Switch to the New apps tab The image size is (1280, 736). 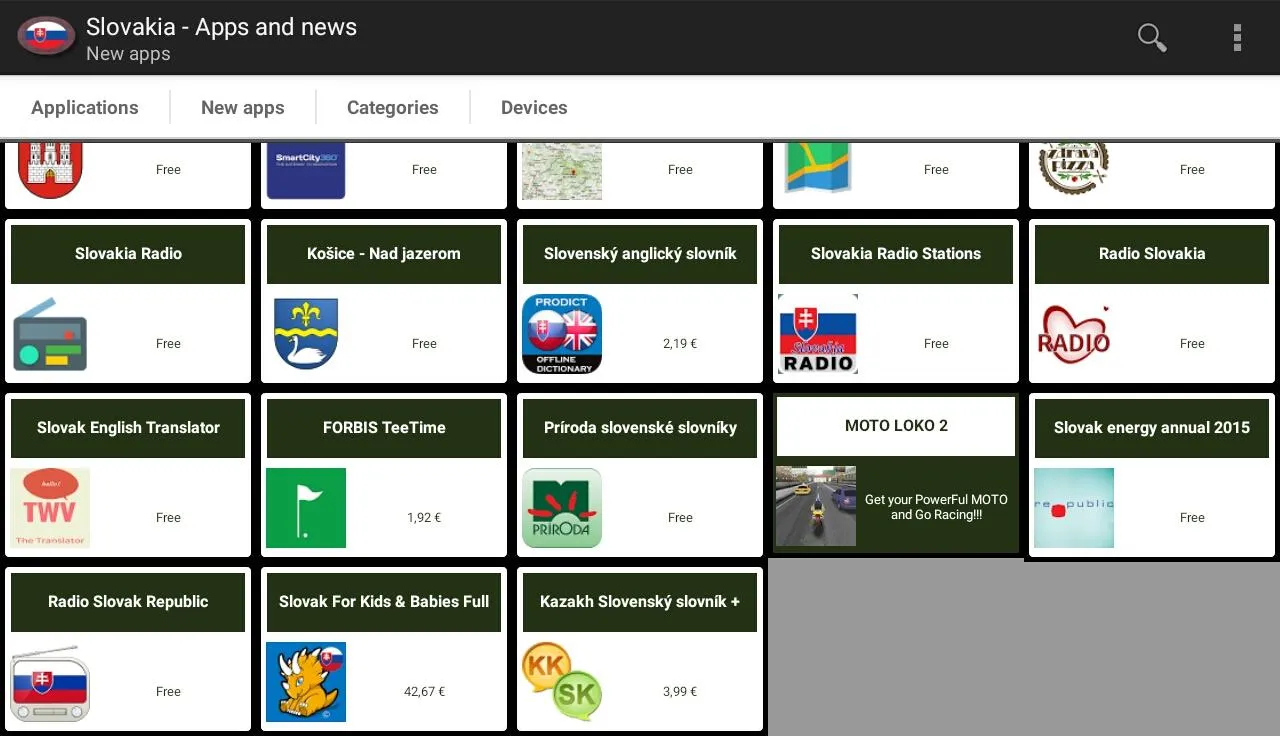point(243,108)
